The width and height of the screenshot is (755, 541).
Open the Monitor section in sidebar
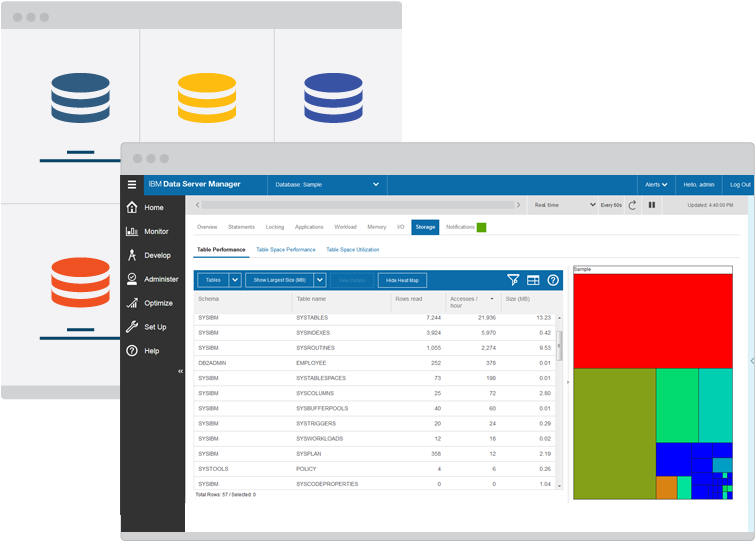click(x=147, y=232)
